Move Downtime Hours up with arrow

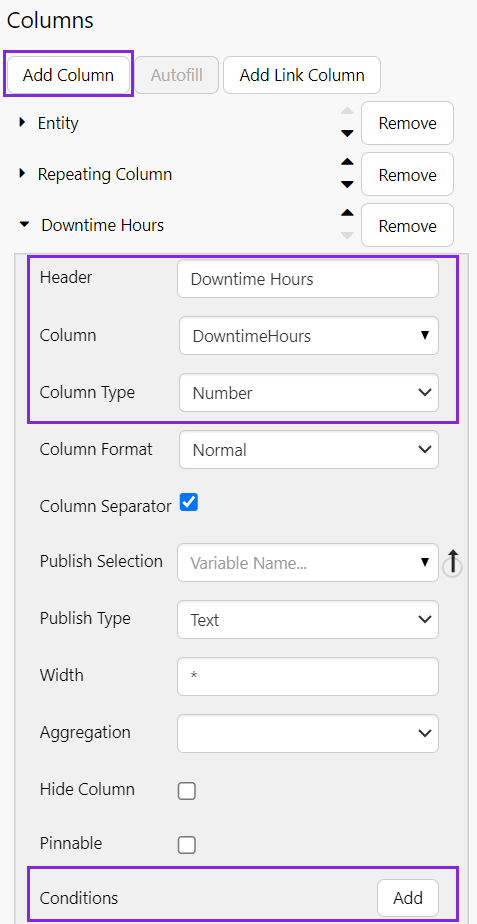coord(347,213)
